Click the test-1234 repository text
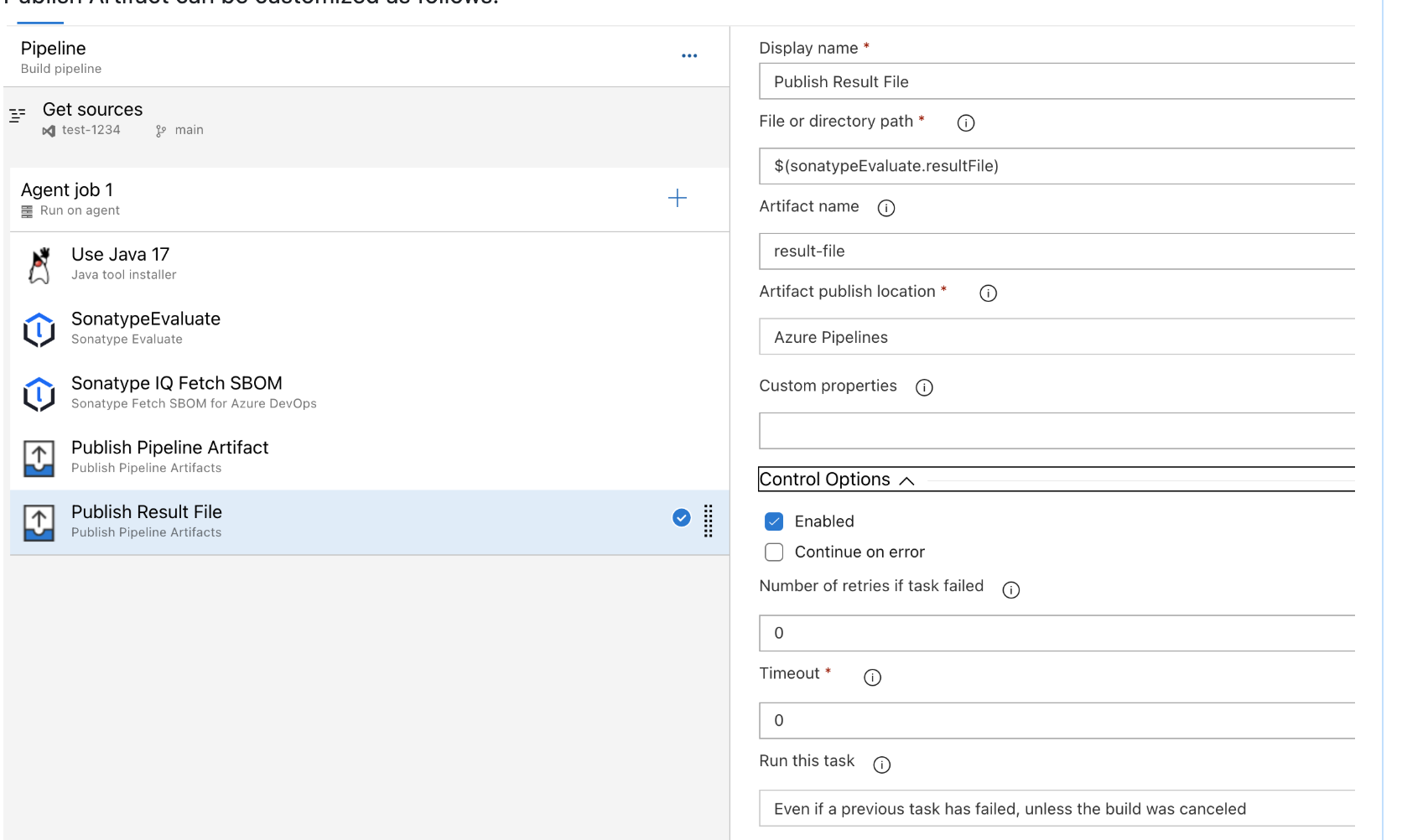The width and height of the screenshot is (1402, 840). 91,130
